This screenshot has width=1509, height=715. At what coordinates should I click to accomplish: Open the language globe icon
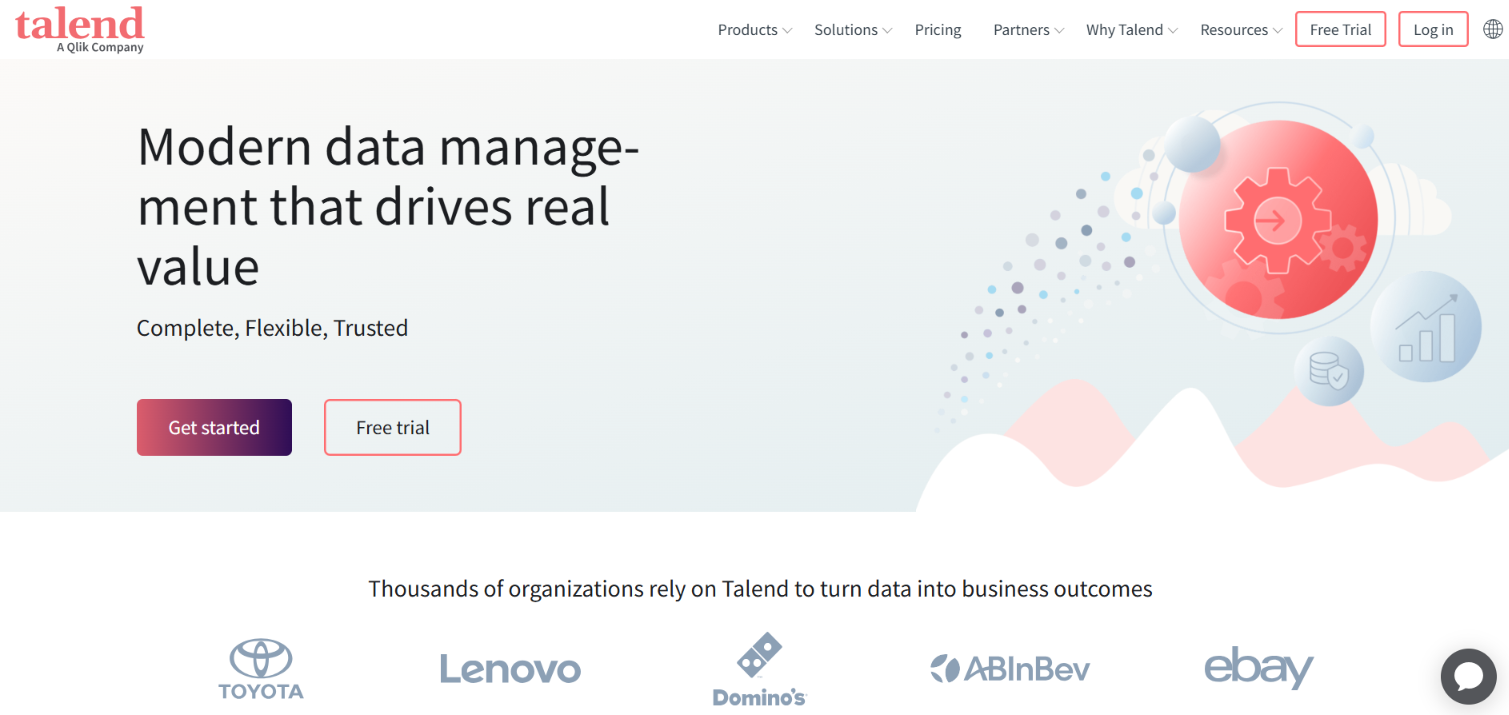click(1492, 29)
